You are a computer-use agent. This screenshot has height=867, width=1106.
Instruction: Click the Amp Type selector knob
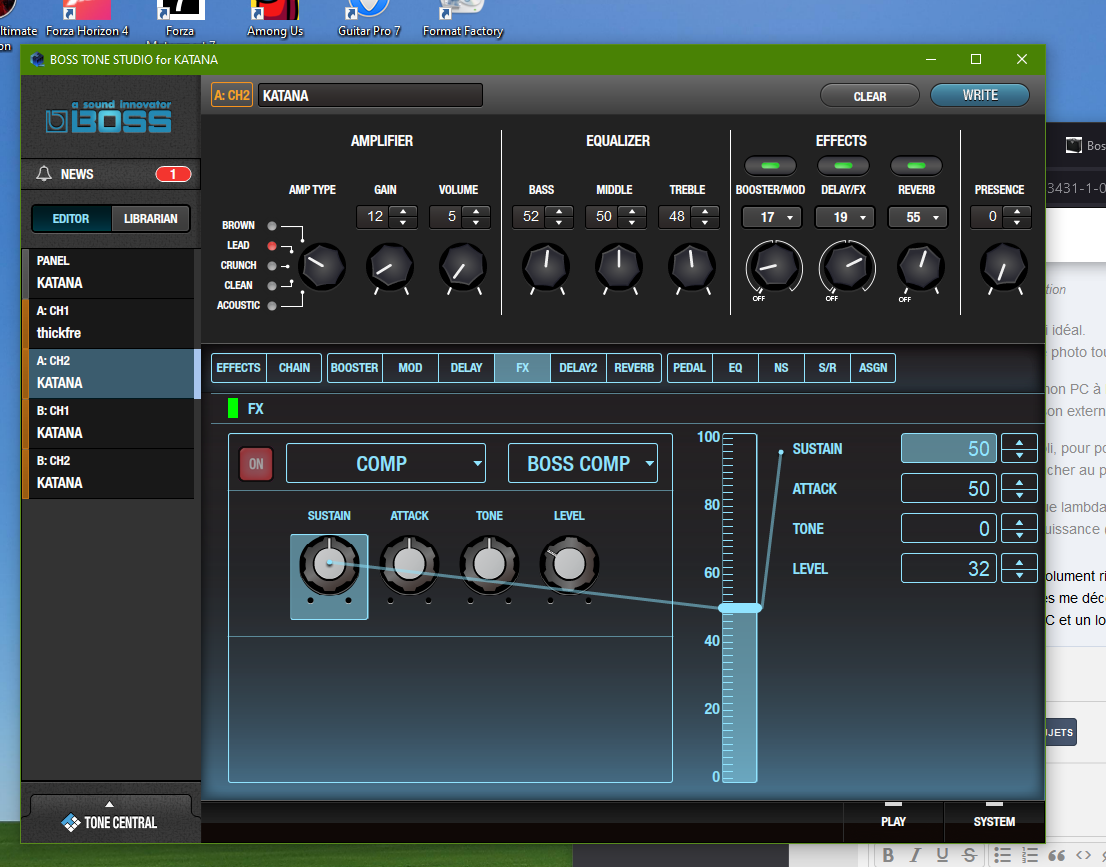322,267
